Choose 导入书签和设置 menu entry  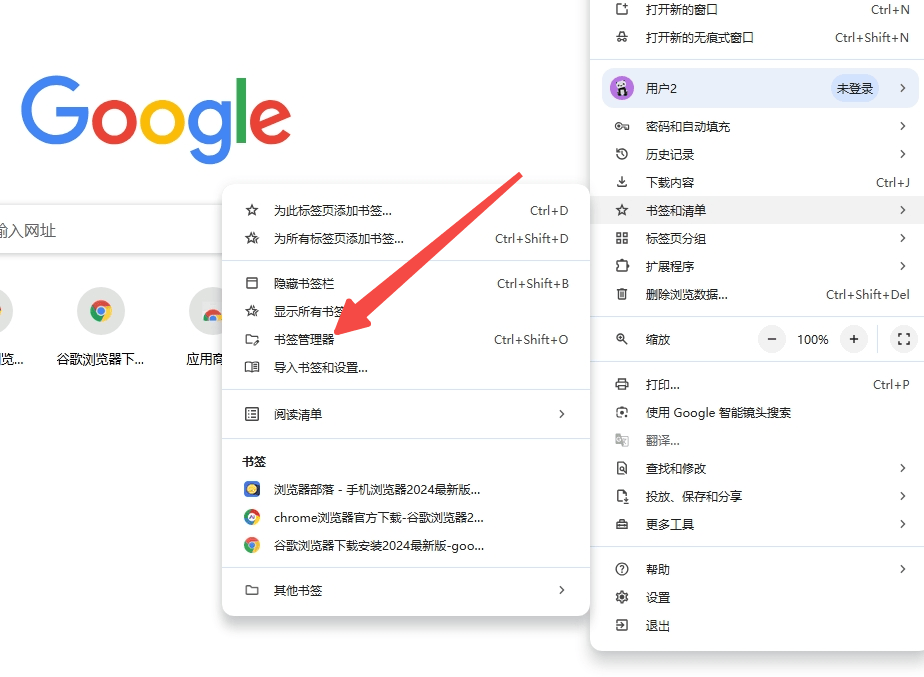tap(406, 368)
